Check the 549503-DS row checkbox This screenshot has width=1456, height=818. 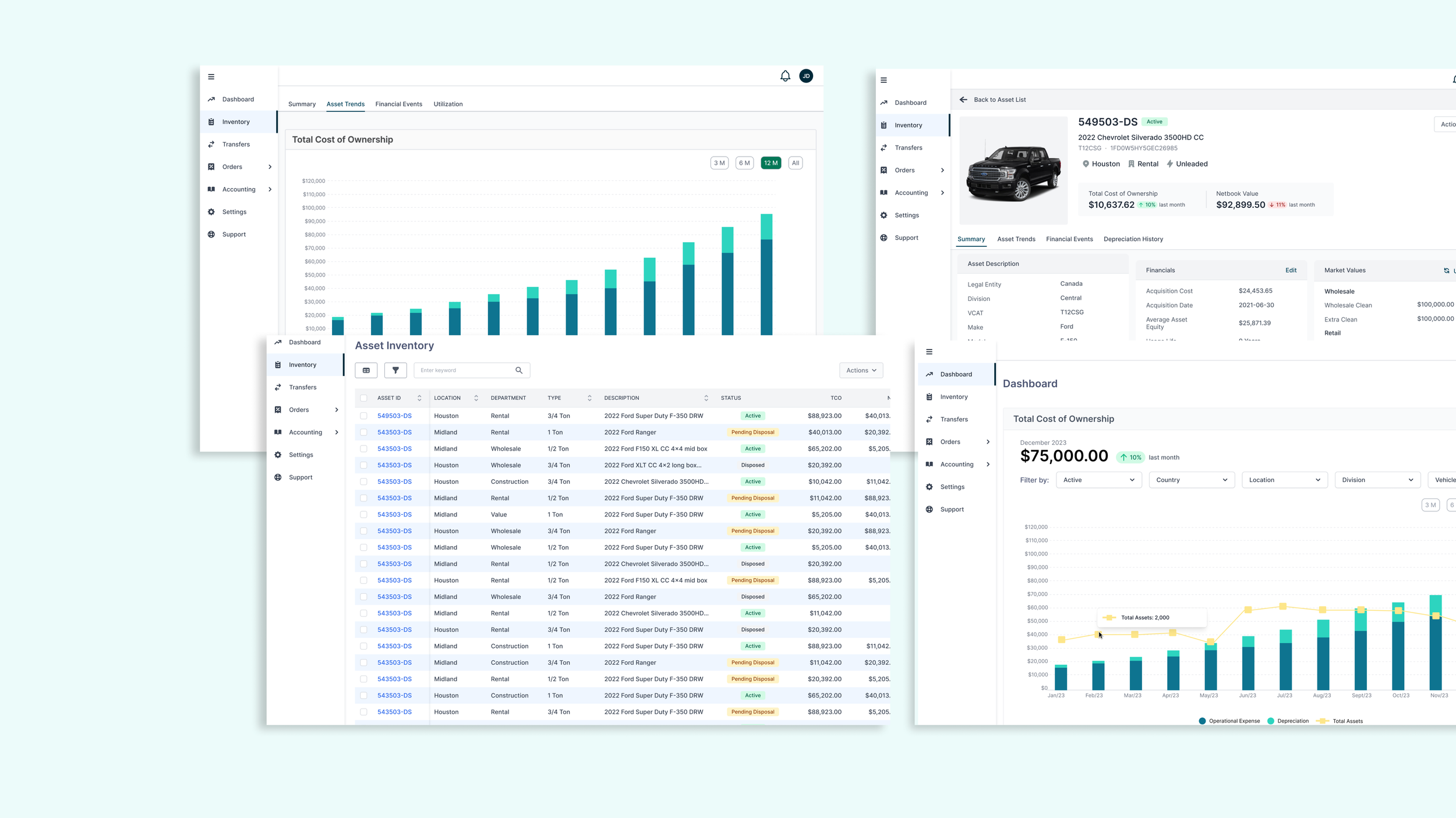coord(363,416)
